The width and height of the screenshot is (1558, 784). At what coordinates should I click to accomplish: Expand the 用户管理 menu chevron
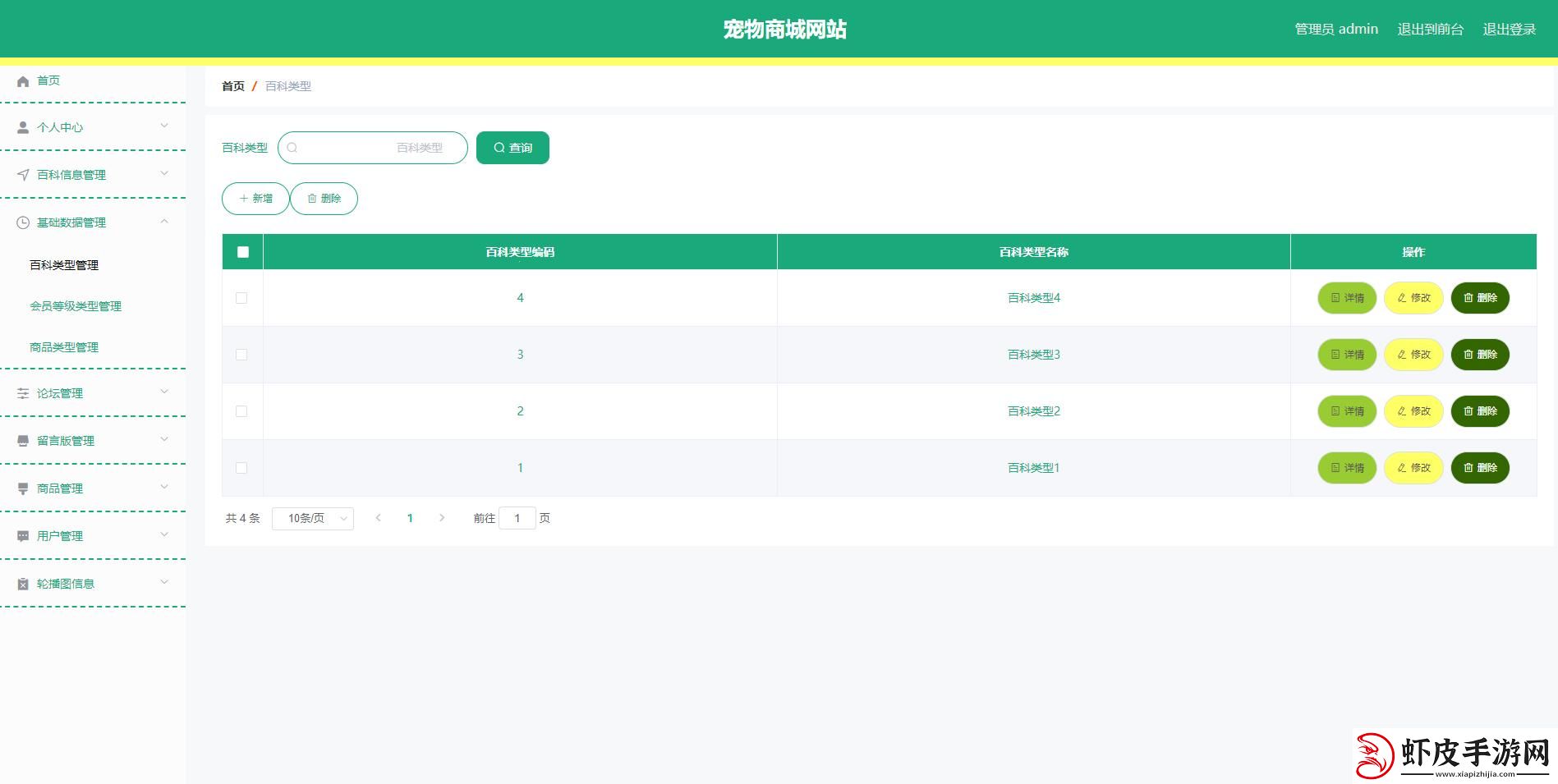[164, 534]
